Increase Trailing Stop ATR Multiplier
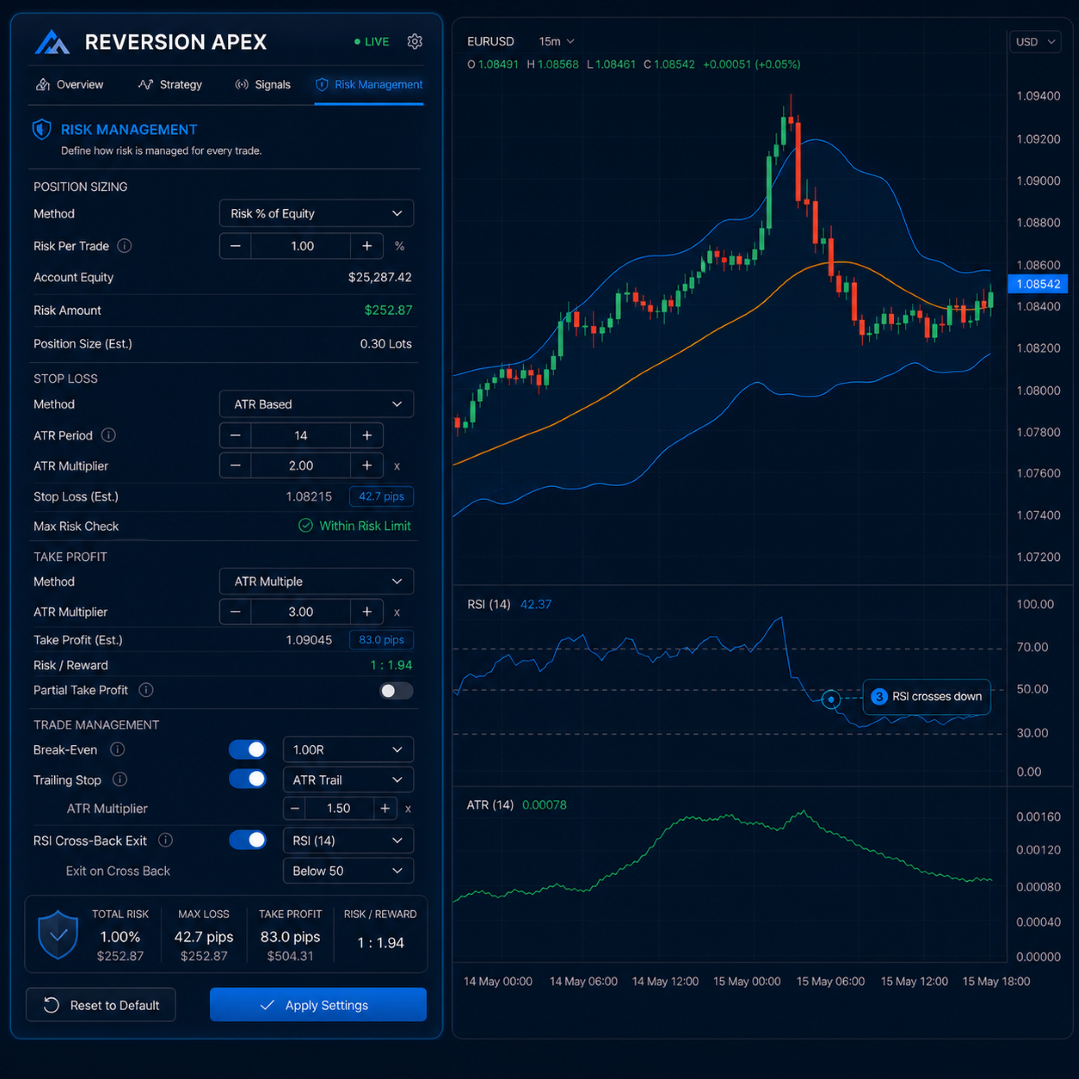Screen dimensions: 1079x1079 (x=385, y=809)
